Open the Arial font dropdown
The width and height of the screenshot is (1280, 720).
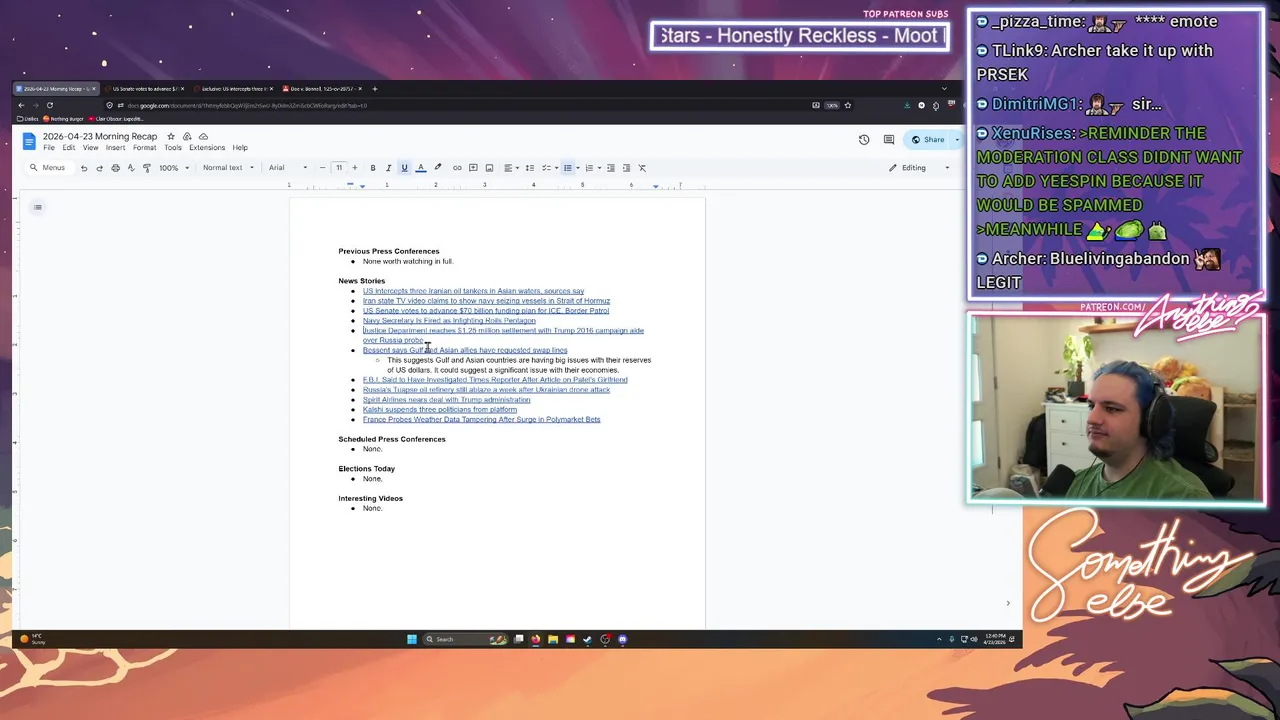[288, 168]
